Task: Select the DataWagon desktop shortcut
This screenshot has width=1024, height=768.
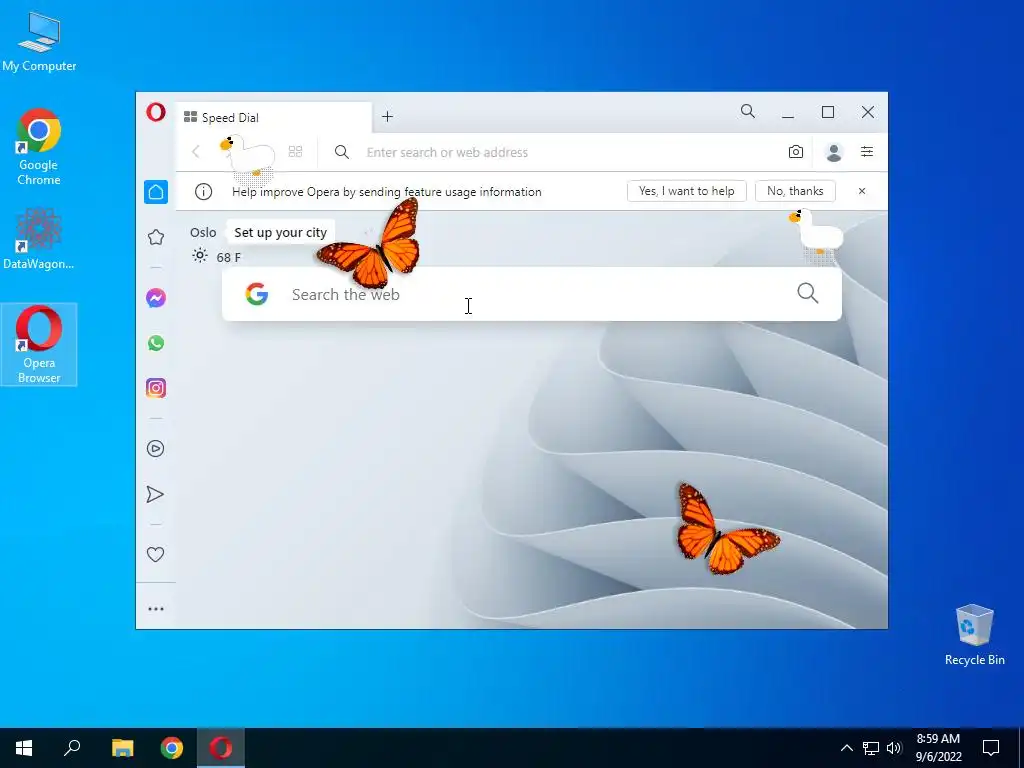Action: 39,240
